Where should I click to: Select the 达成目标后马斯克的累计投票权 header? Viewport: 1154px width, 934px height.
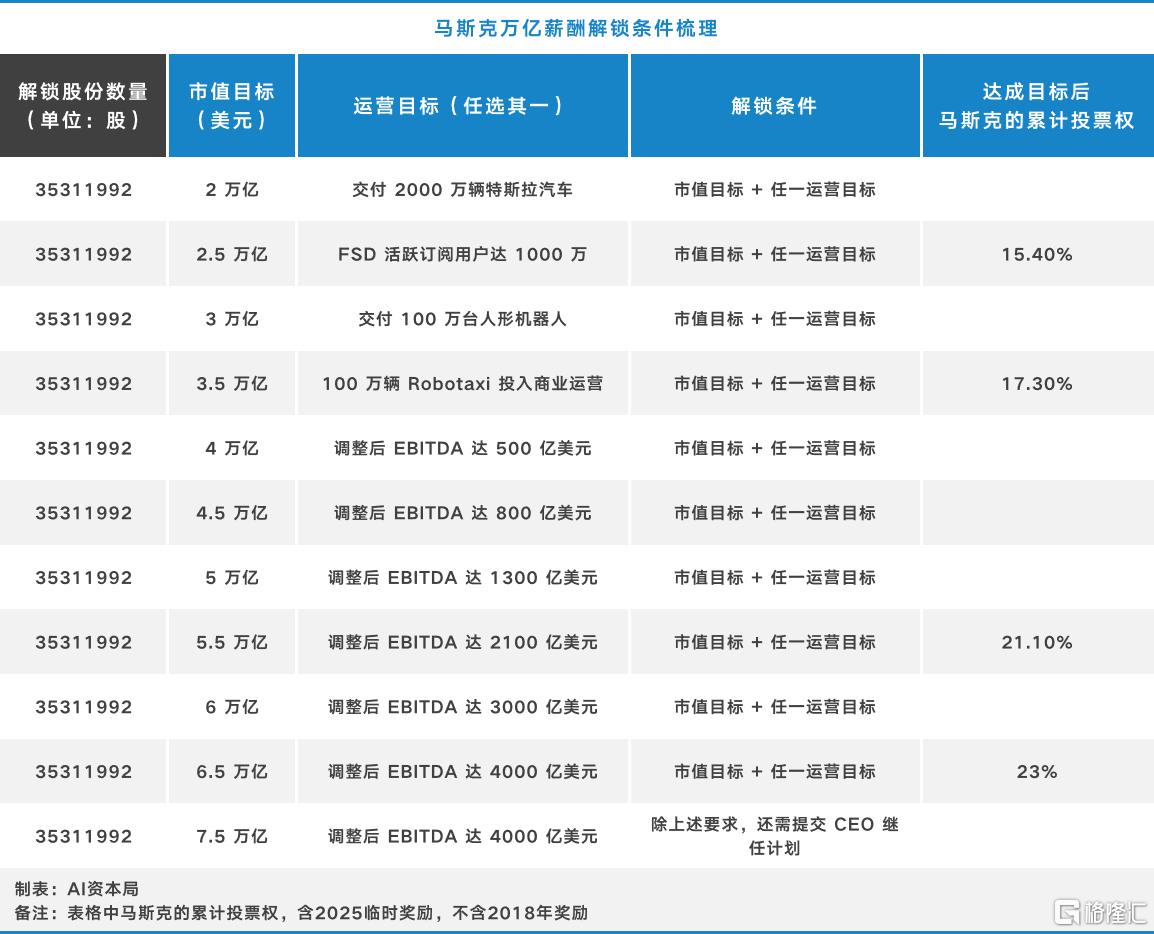pos(1036,105)
